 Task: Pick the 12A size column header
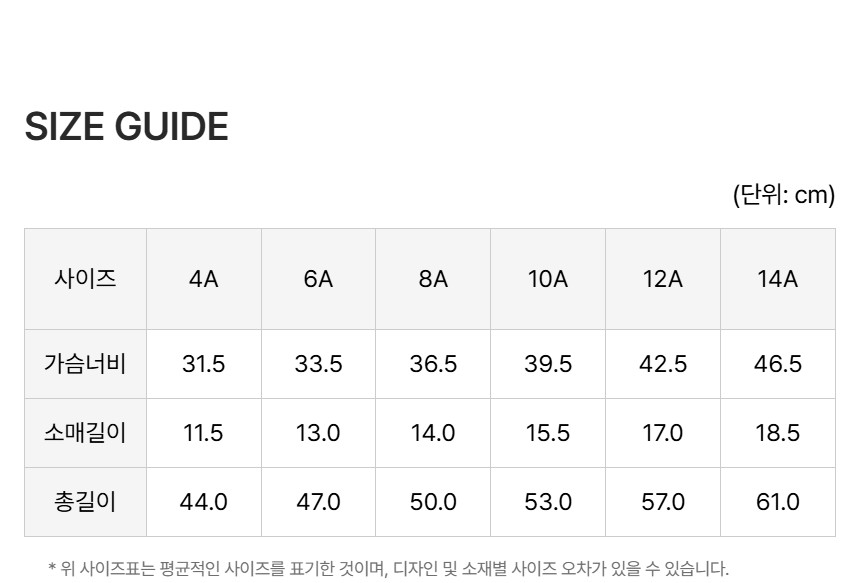(663, 279)
